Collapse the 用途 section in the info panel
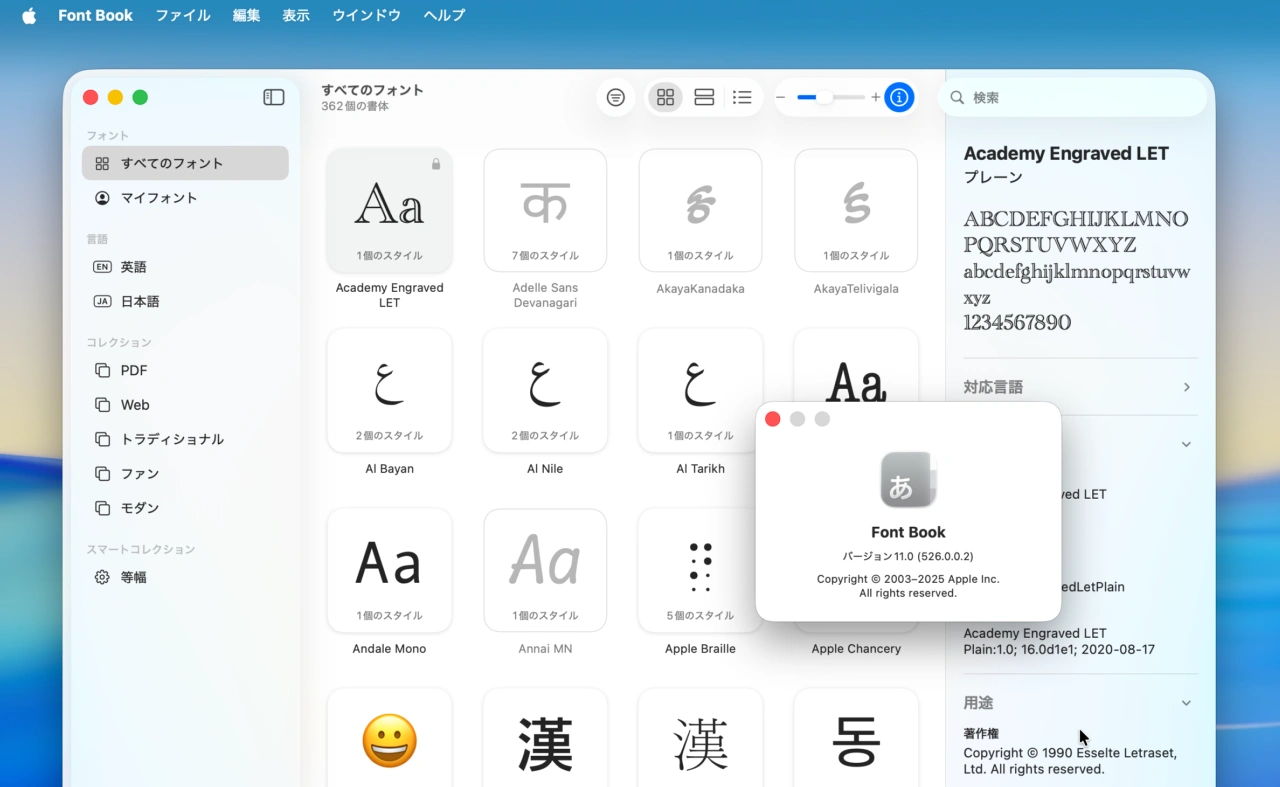Viewport: 1280px width, 787px height. click(1186, 702)
